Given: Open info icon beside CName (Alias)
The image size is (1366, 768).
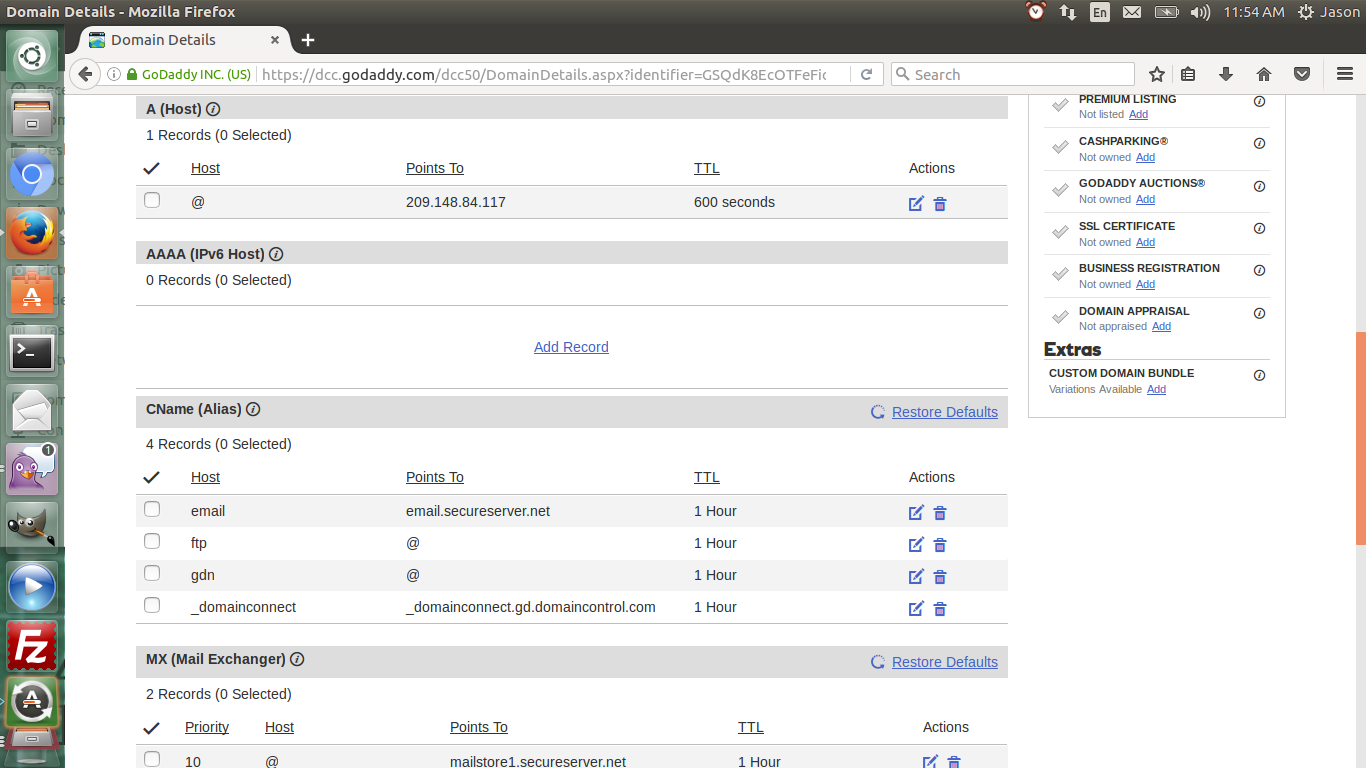Looking at the screenshot, I should (253, 409).
